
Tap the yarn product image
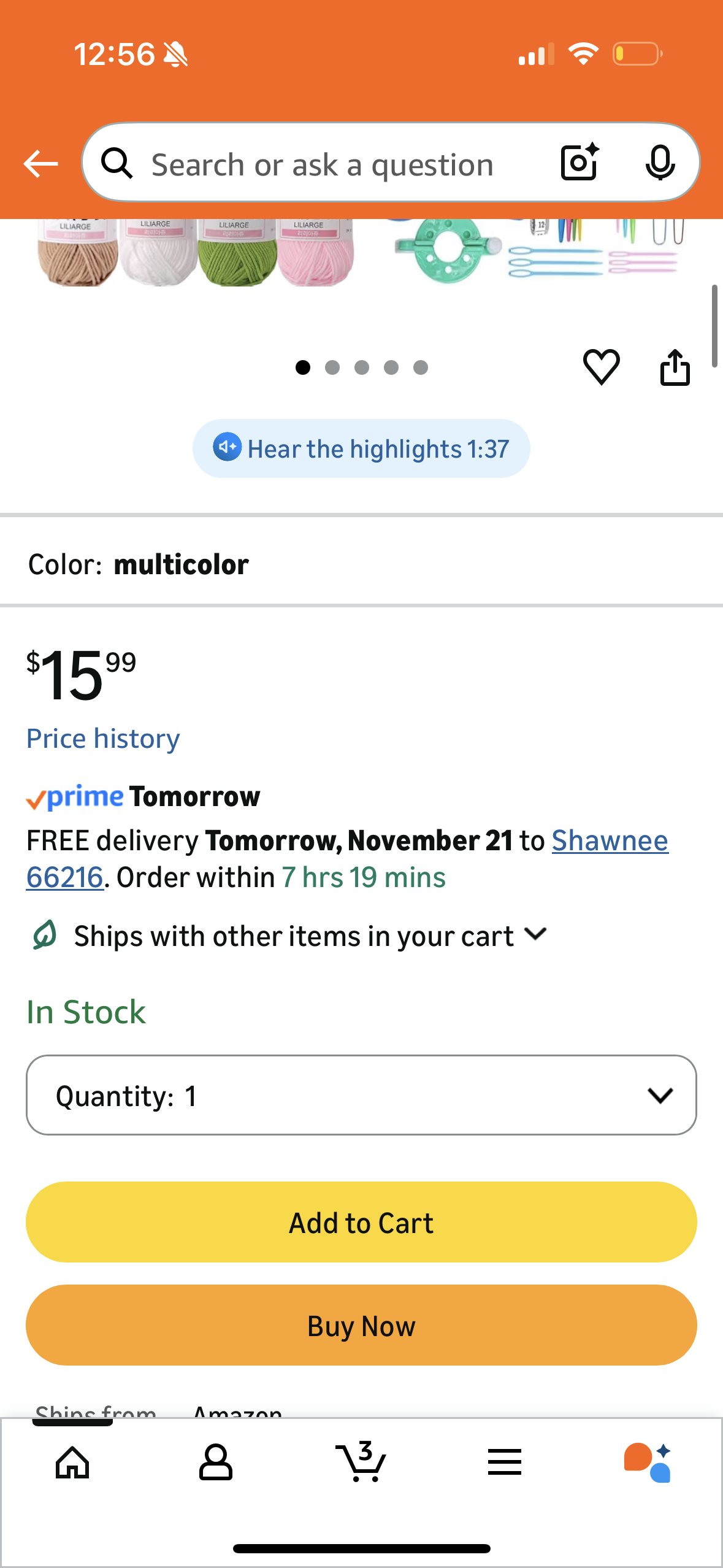point(196,253)
